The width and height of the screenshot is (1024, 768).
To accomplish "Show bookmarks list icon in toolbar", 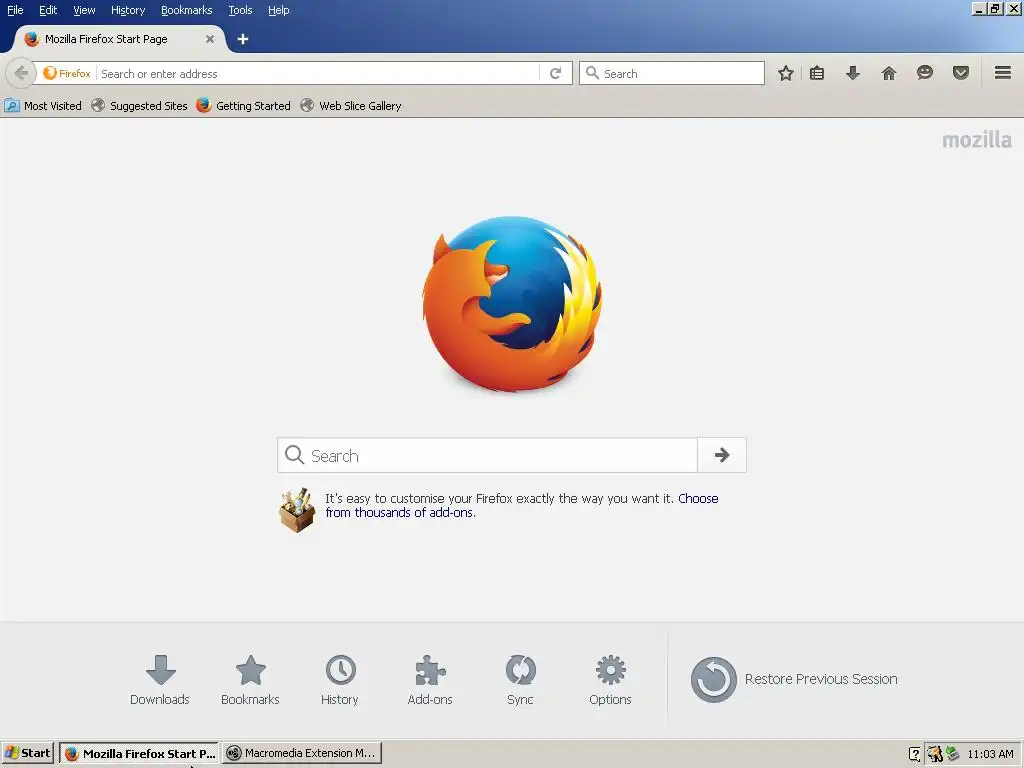I will point(817,73).
